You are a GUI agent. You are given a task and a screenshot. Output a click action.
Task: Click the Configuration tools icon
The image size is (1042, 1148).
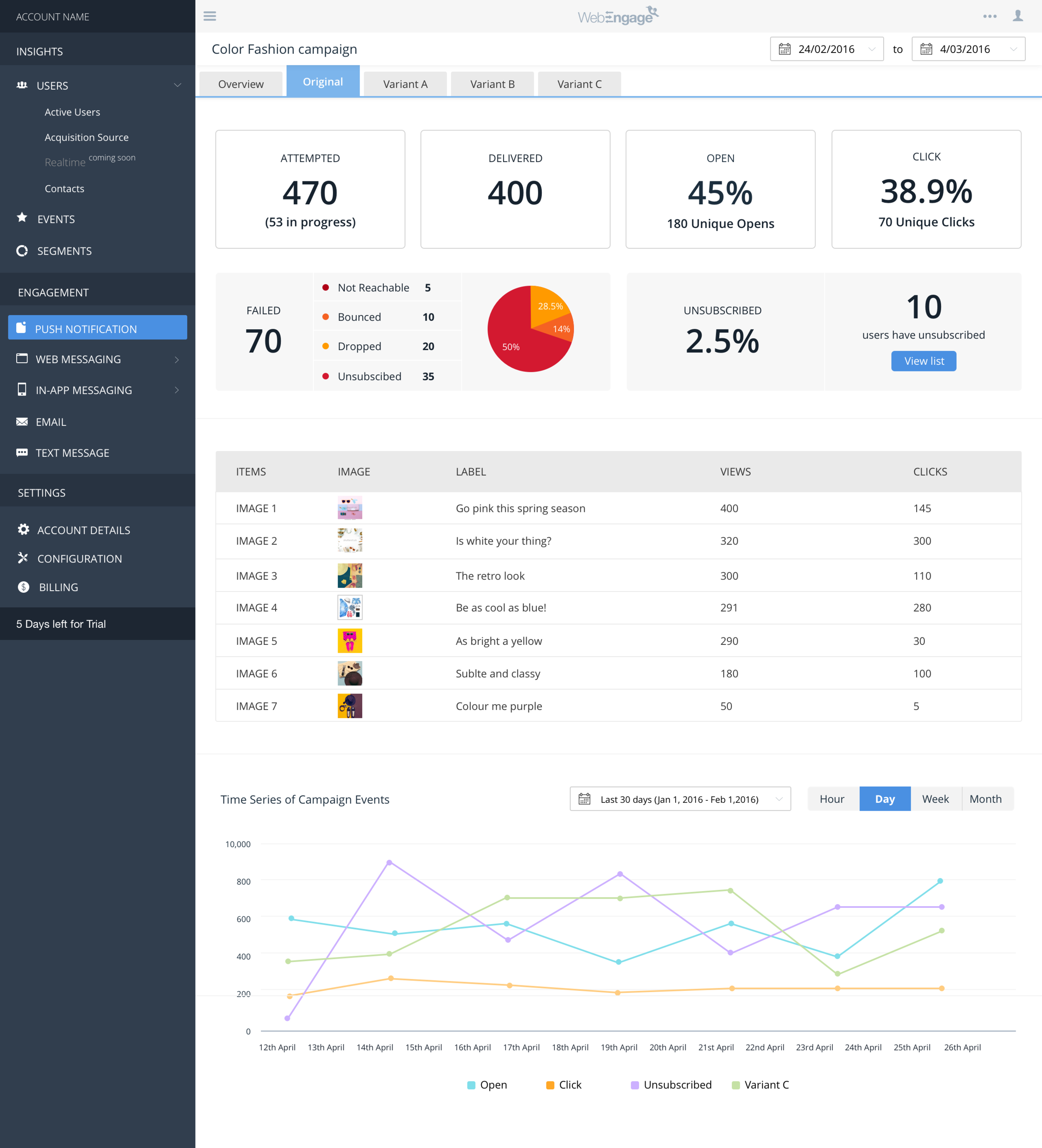[23, 557]
